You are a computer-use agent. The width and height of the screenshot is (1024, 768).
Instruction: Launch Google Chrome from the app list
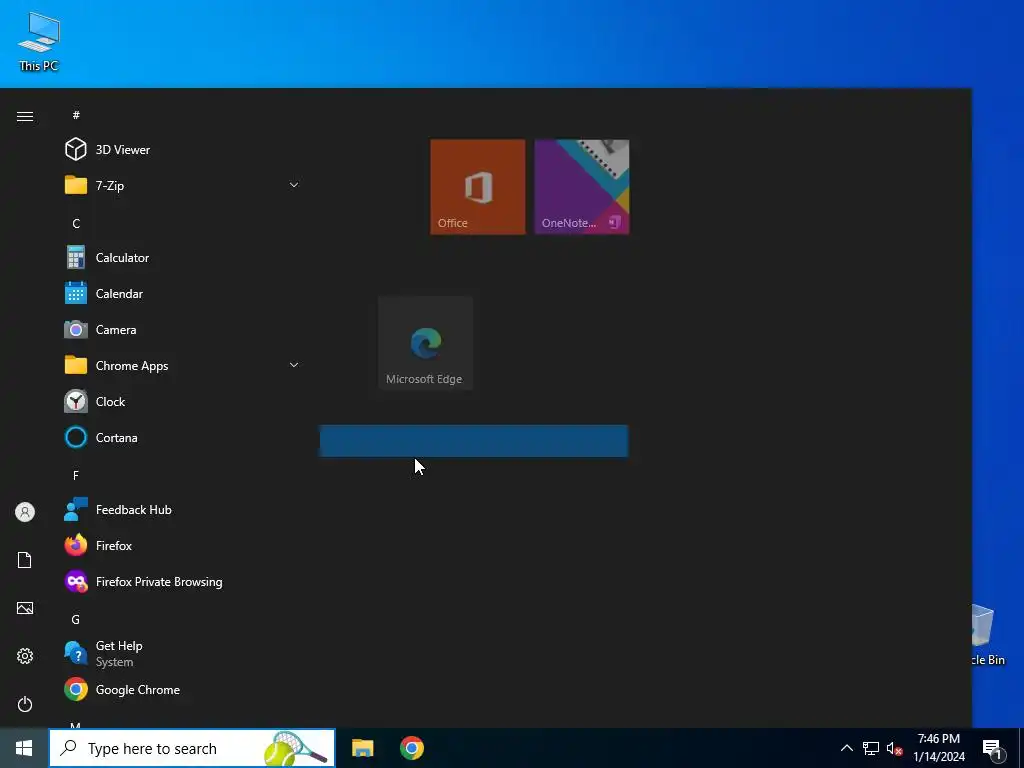[x=182, y=690]
